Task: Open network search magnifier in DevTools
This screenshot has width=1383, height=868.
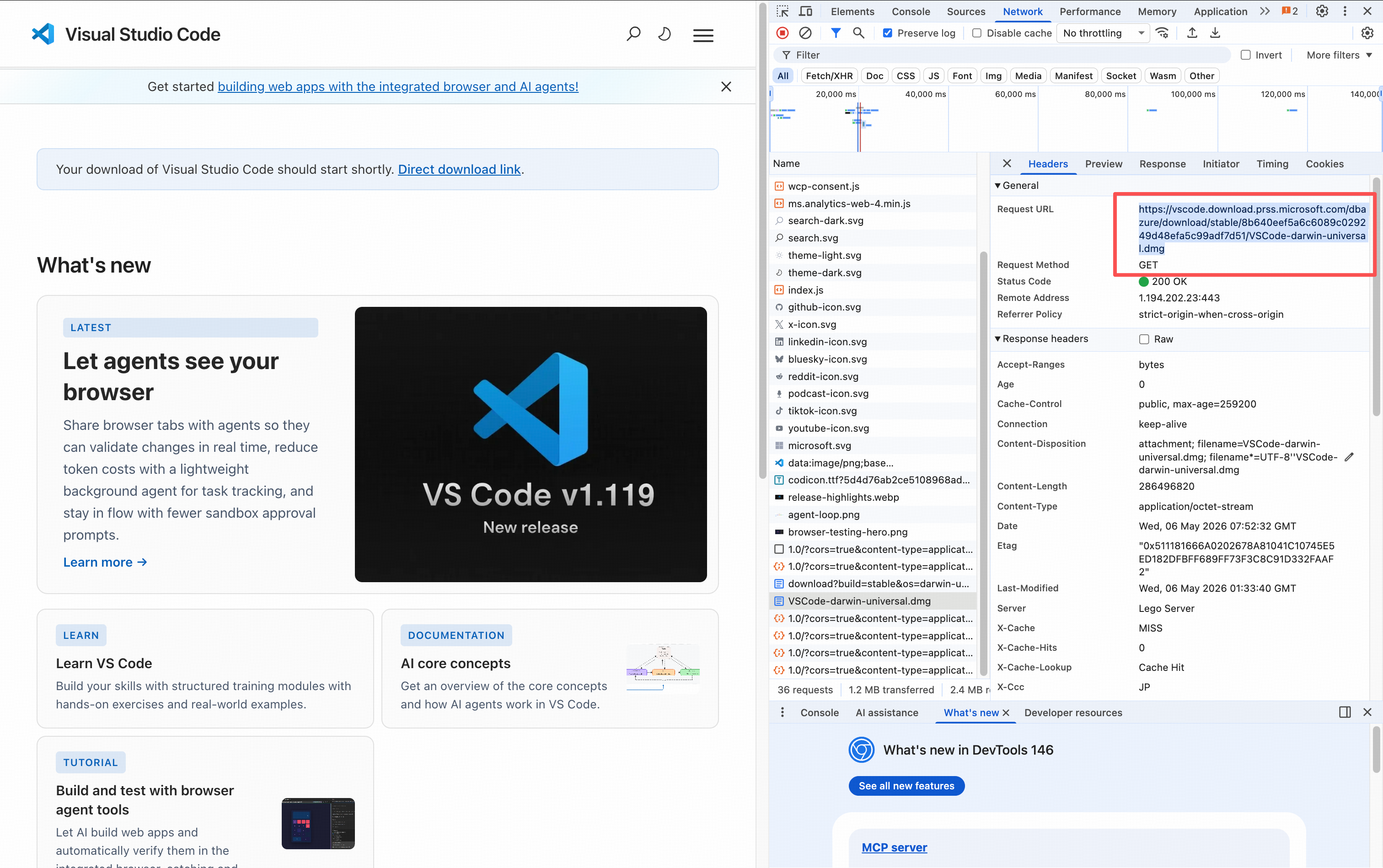Action: click(858, 33)
